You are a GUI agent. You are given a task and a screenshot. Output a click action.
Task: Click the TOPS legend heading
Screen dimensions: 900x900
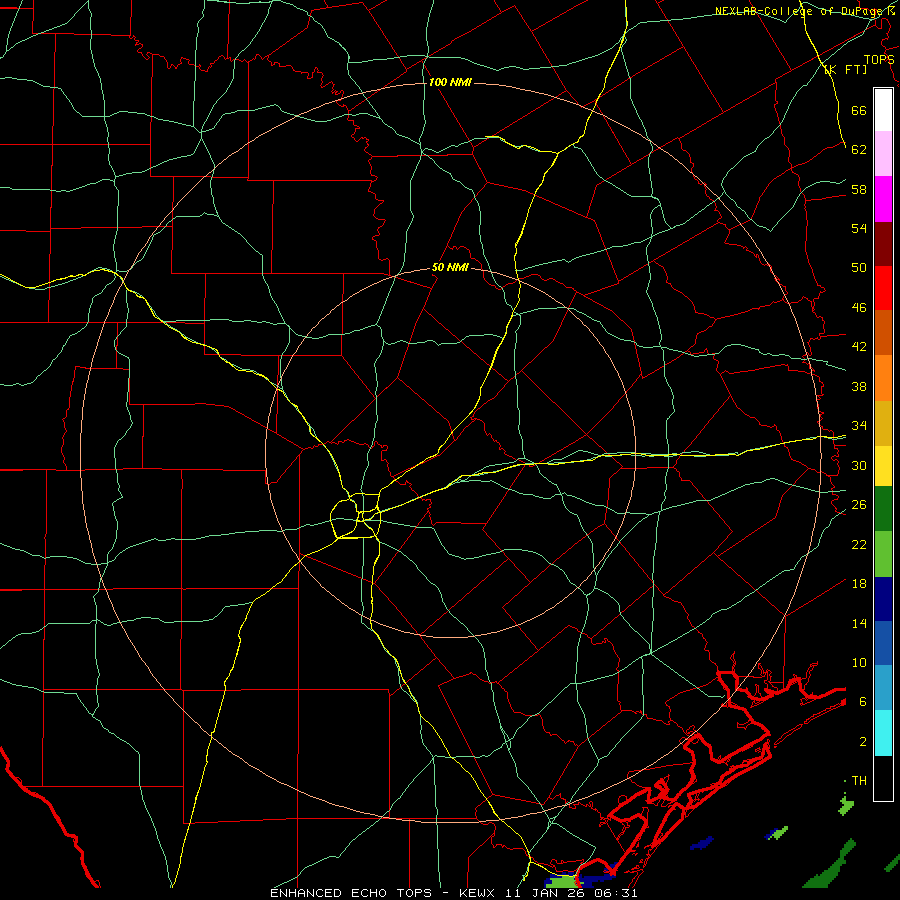pos(879,60)
